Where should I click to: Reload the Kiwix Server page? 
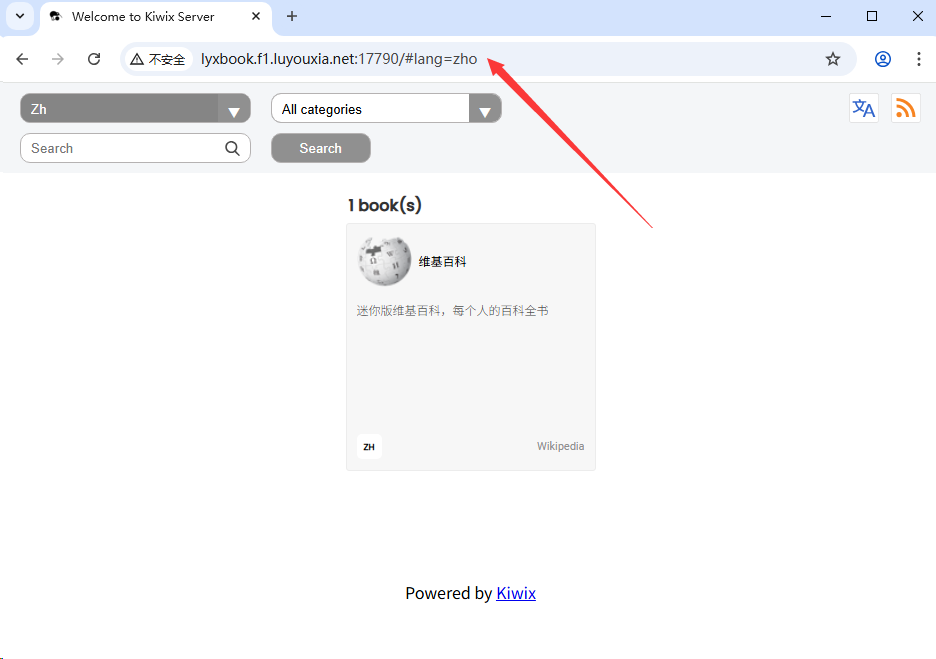[94, 59]
